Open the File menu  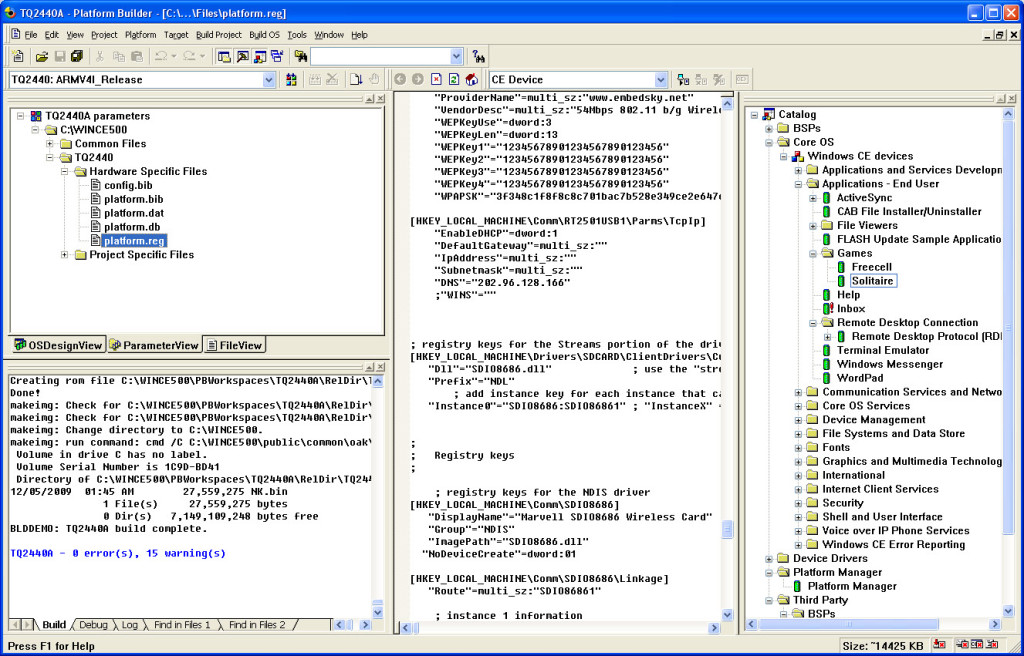click(x=31, y=35)
